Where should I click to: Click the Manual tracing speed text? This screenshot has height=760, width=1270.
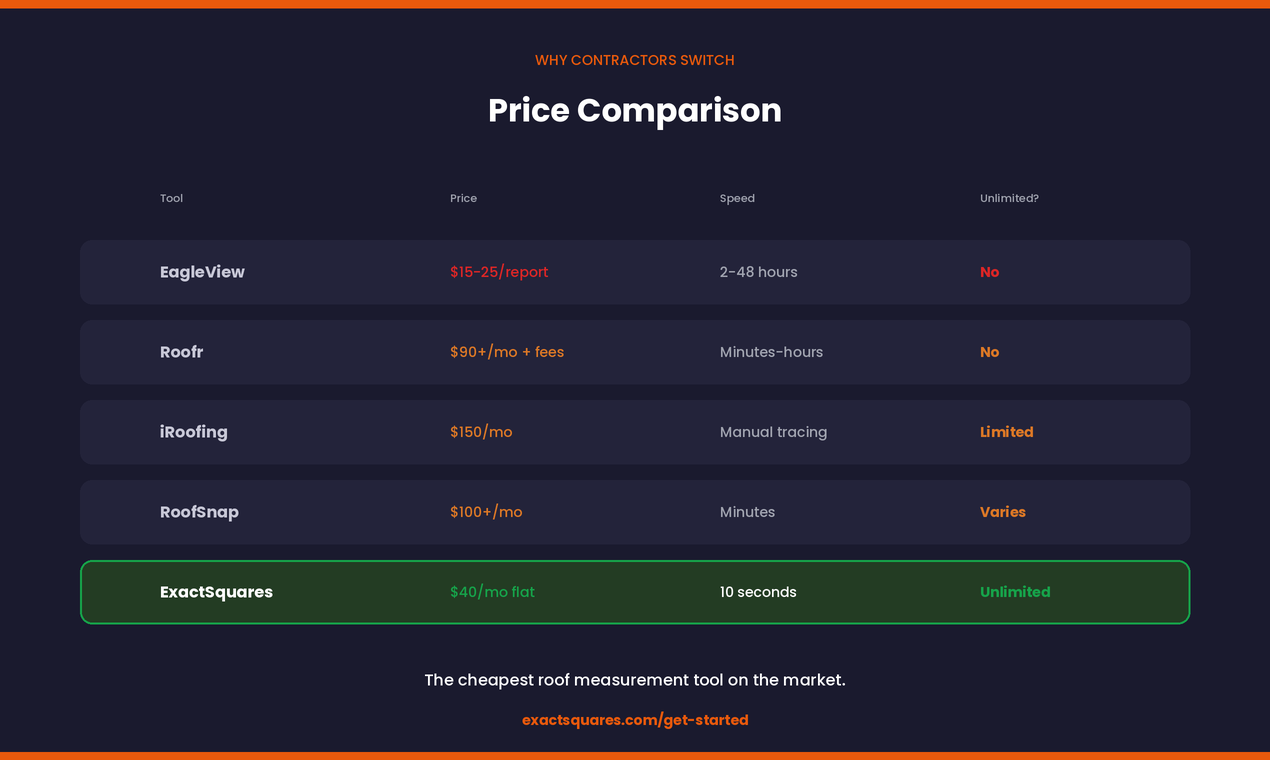click(x=773, y=432)
